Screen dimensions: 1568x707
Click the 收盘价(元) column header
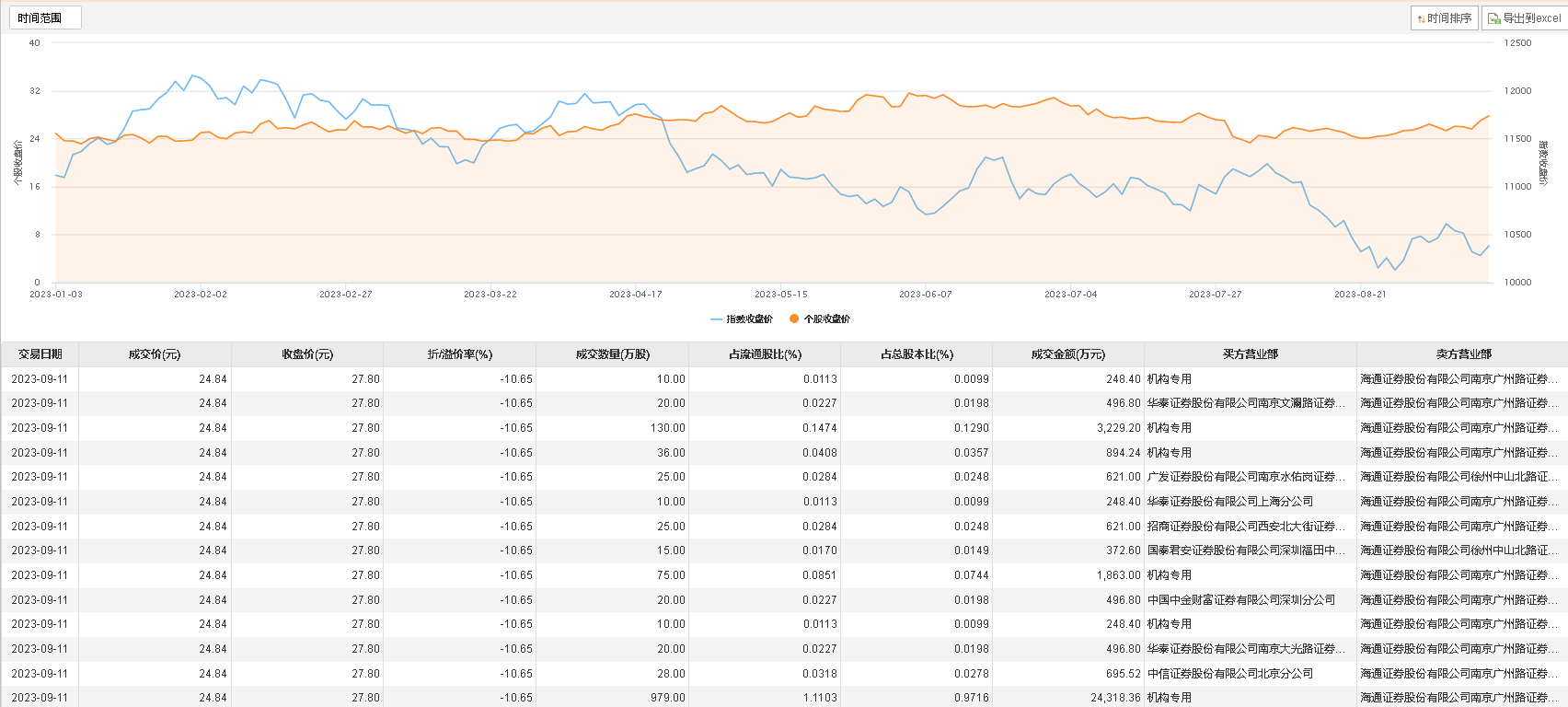tap(307, 354)
